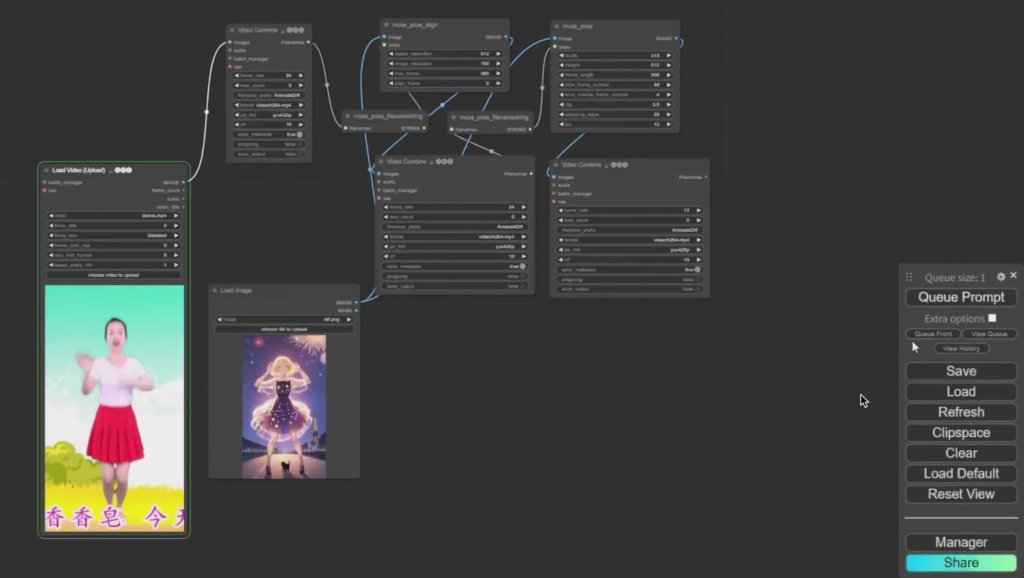Image resolution: width=1024 pixels, height=578 pixels.
Task: Open the video selector showing dance.mp4
Action: click(x=113, y=215)
